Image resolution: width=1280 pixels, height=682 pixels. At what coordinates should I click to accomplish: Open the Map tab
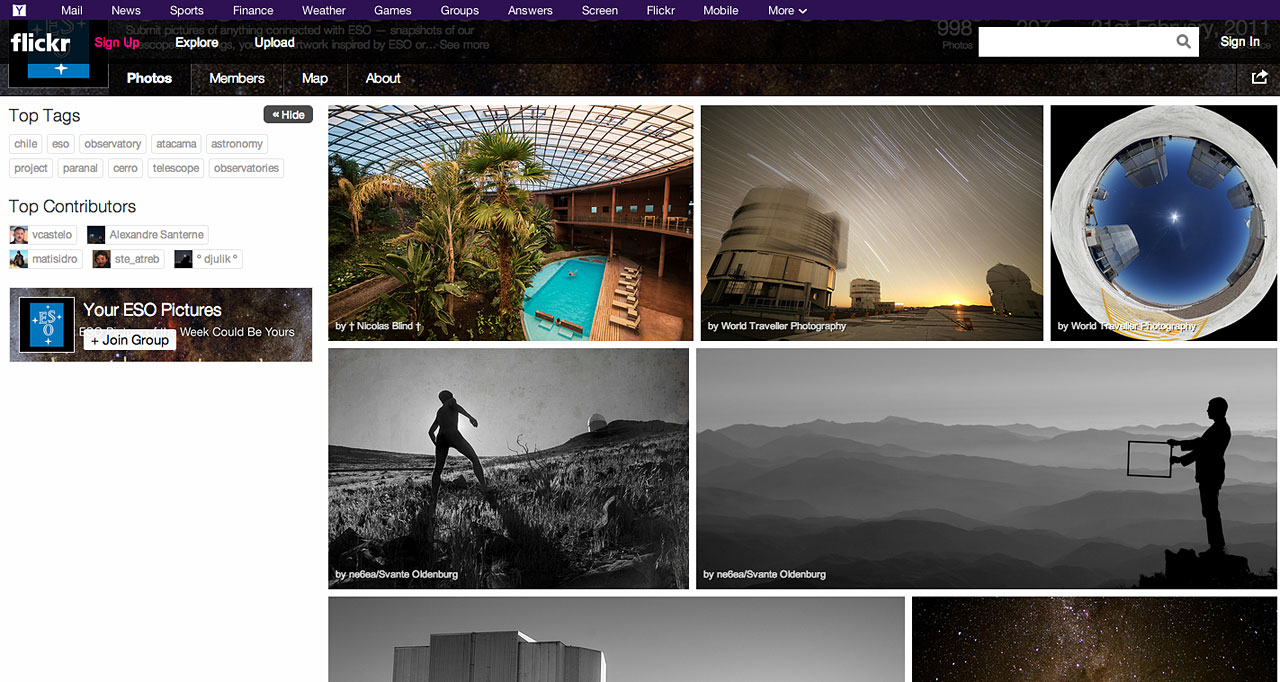click(315, 78)
